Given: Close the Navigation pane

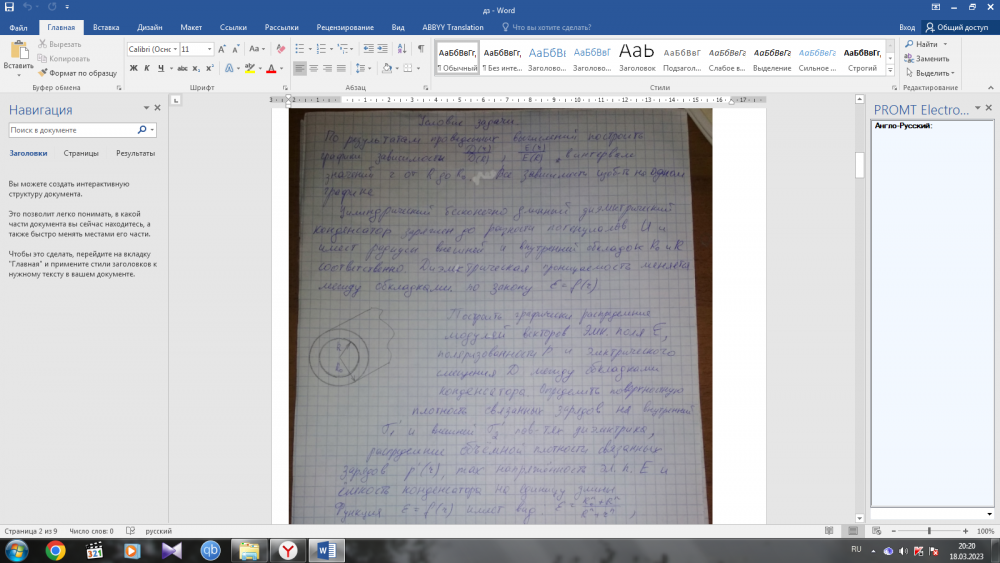Looking at the screenshot, I should (x=158, y=108).
